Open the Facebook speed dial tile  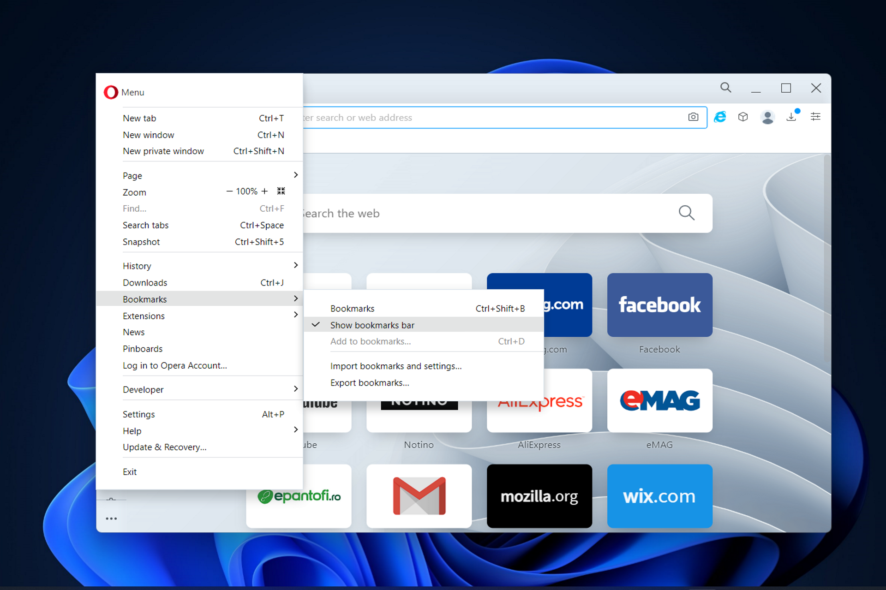(659, 305)
